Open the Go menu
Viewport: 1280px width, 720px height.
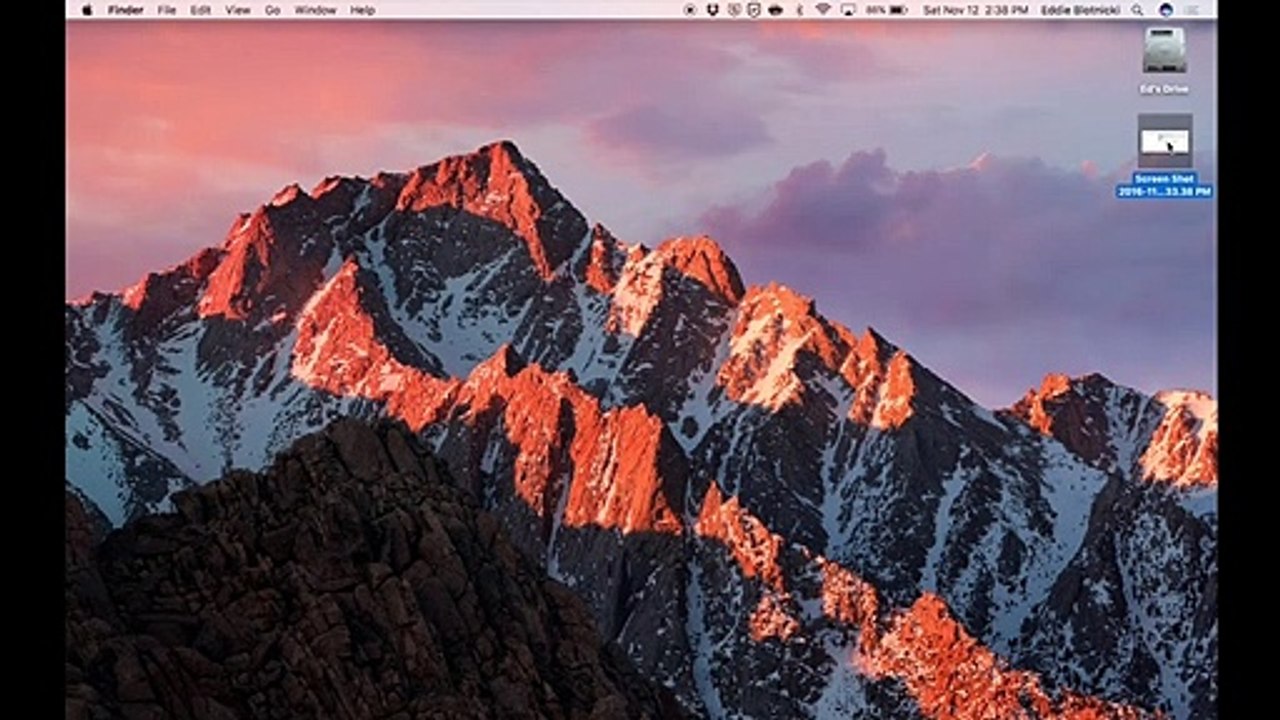(x=273, y=10)
